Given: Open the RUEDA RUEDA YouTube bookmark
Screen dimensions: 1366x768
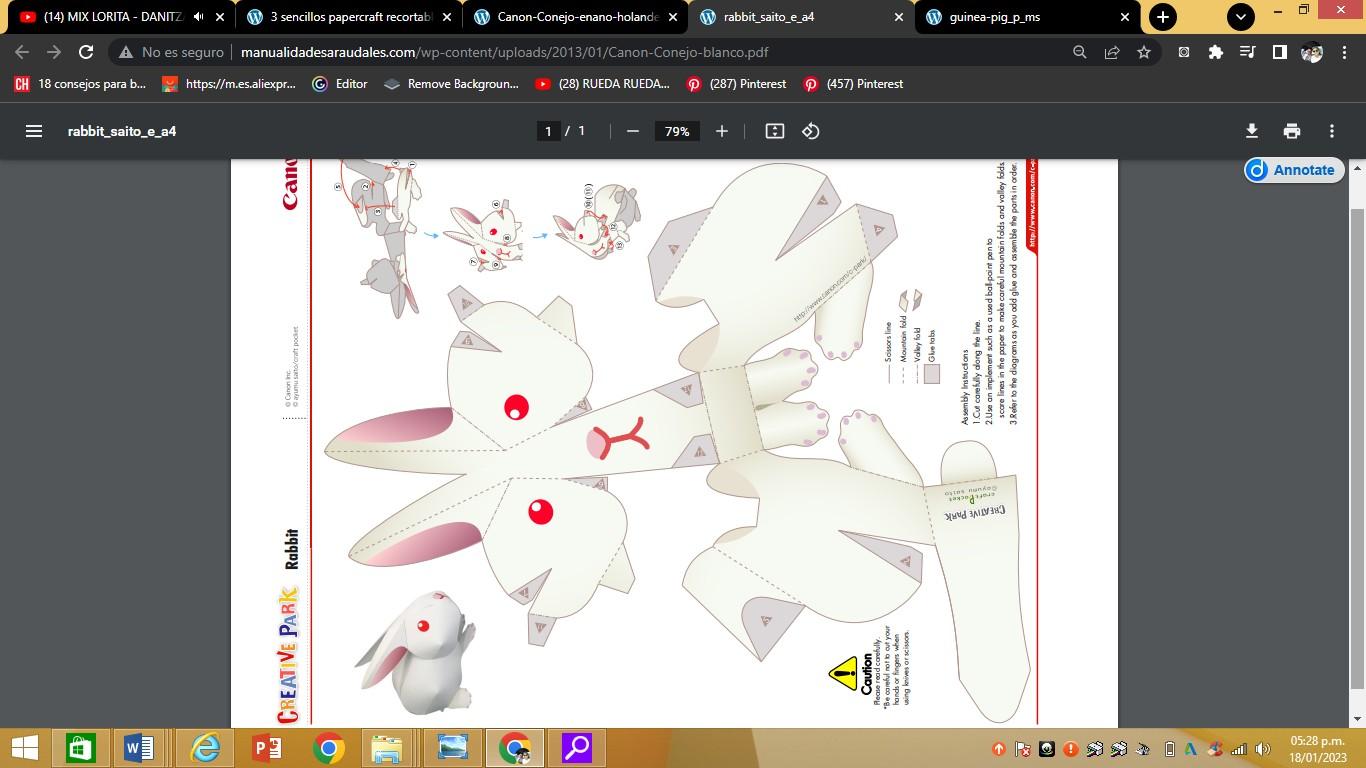Looking at the screenshot, I should pos(602,84).
